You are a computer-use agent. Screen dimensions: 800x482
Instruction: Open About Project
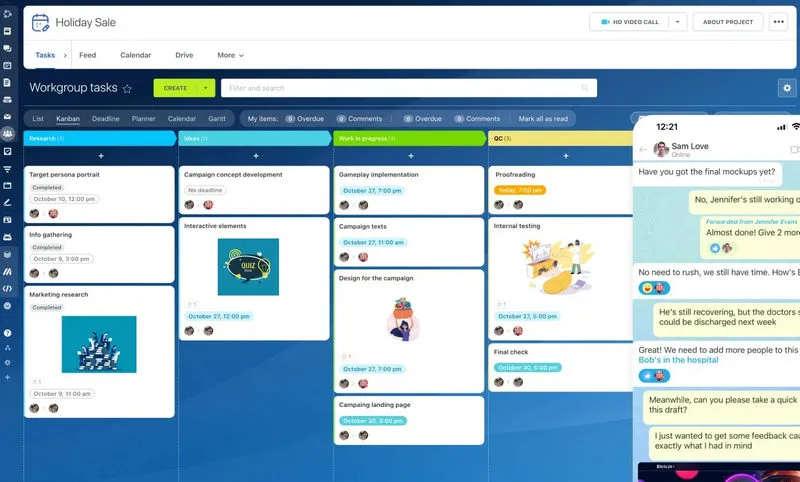[728, 22]
